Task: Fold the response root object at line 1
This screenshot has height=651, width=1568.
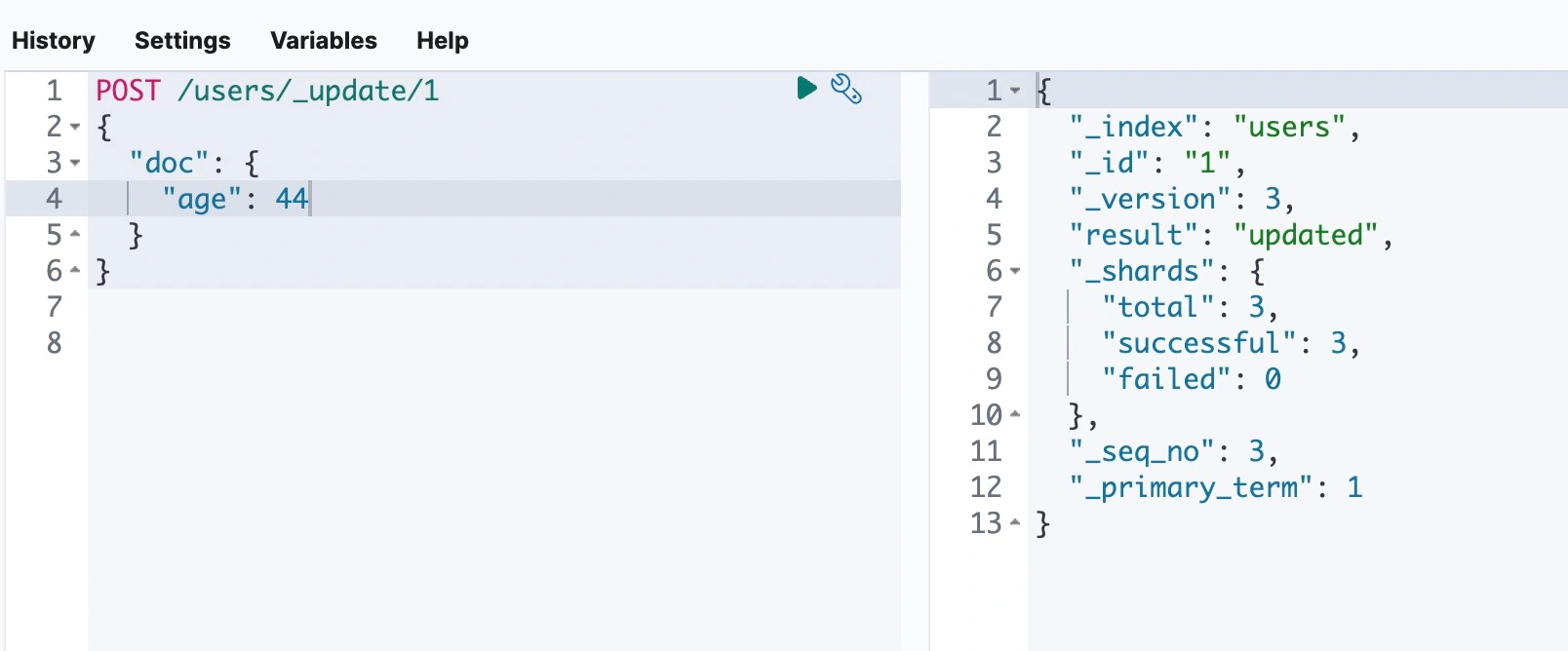Action: pyautogui.click(x=1015, y=91)
